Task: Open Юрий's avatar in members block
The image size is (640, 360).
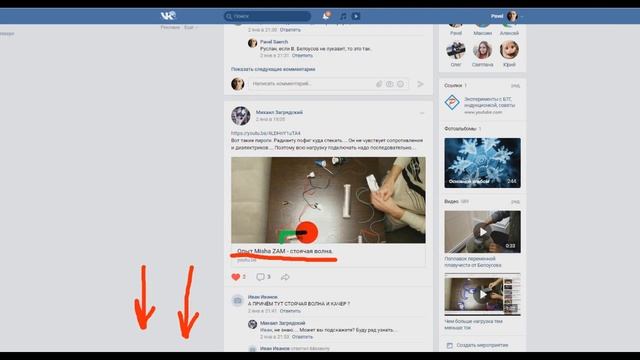Action: pos(509,50)
